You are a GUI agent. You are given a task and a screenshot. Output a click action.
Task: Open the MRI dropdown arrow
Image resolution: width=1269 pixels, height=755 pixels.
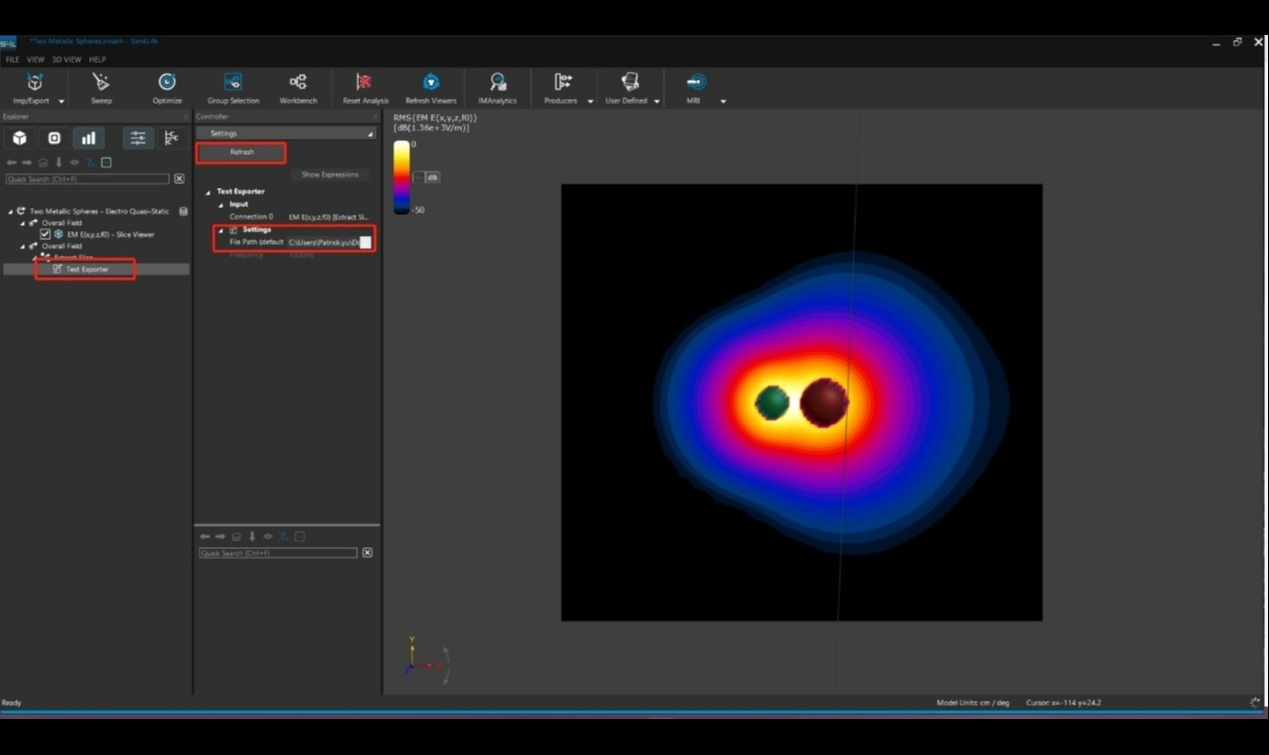[x=723, y=101]
